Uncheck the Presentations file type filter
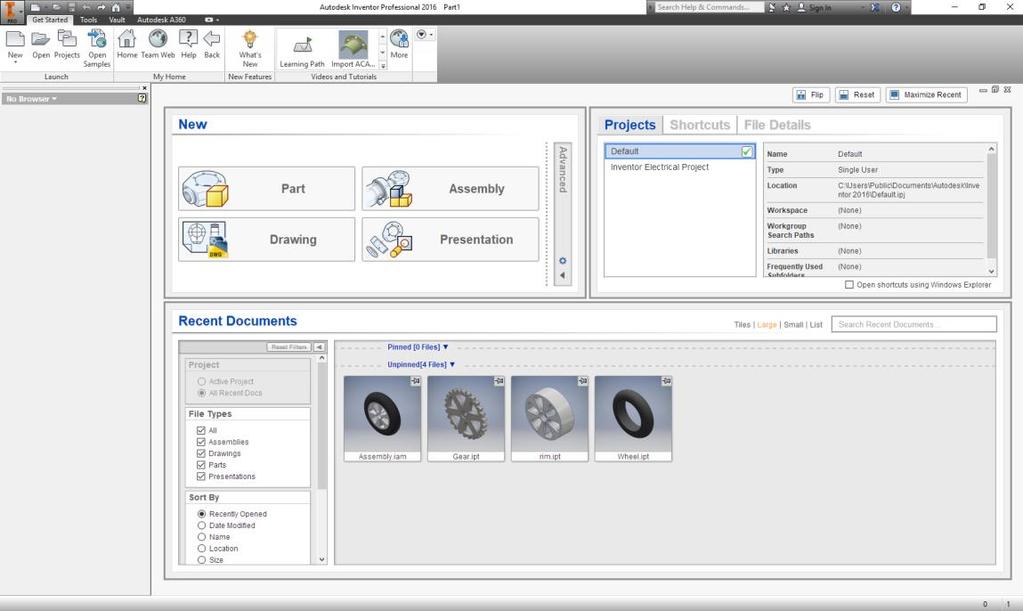This screenshot has width=1023, height=611. click(x=201, y=477)
